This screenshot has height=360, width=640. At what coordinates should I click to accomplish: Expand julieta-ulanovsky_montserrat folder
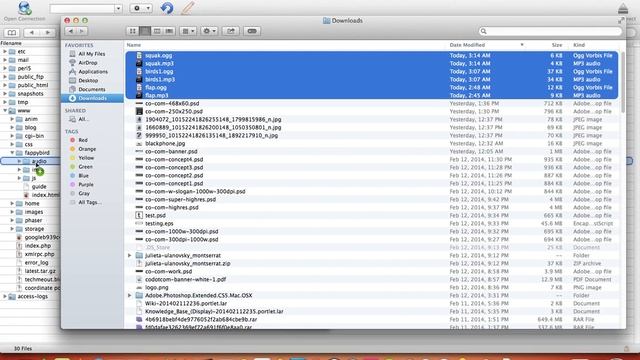[x=130, y=256]
